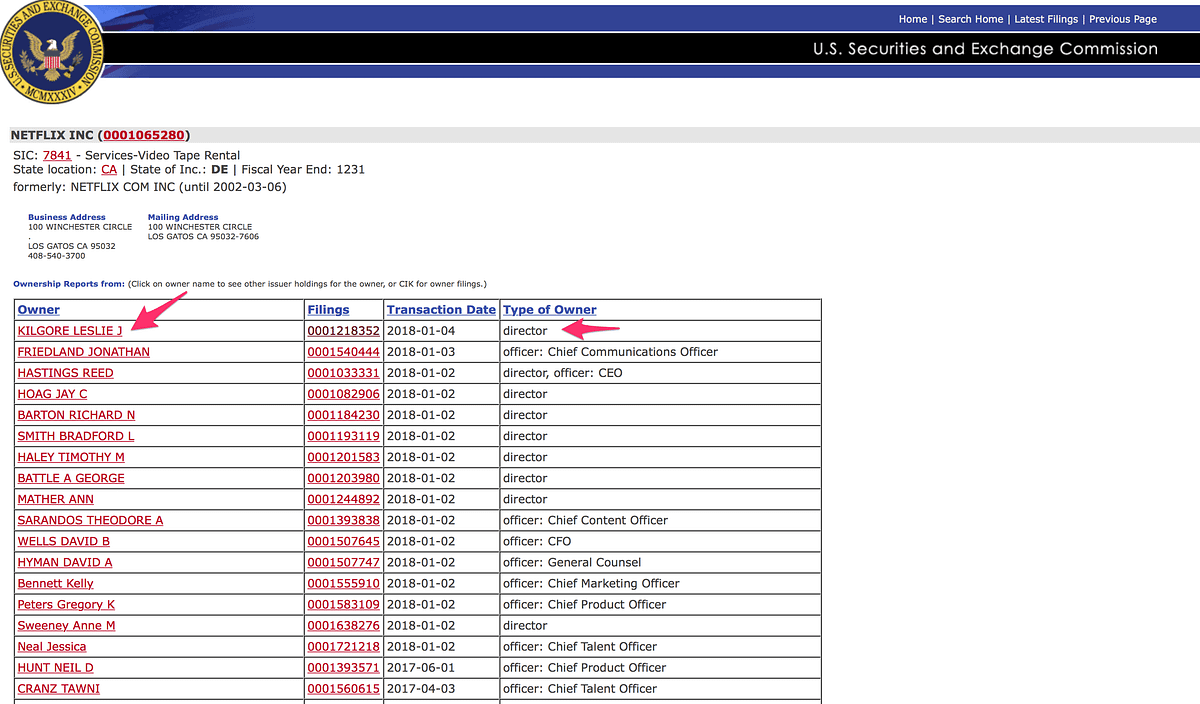Open filings CIK 0001583109
The image size is (1200, 704).
tap(343, 604)
